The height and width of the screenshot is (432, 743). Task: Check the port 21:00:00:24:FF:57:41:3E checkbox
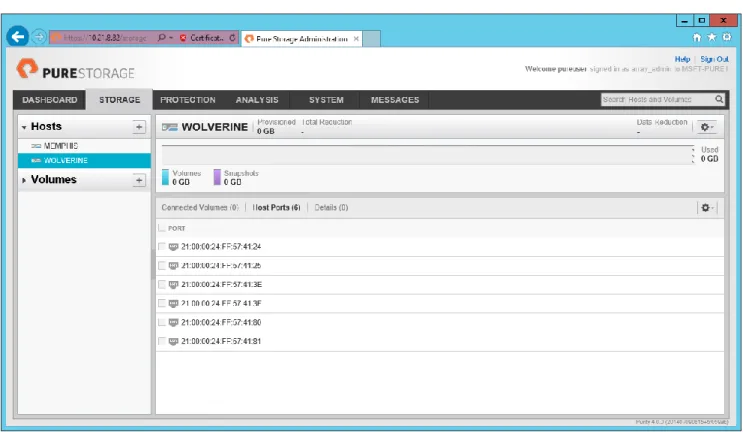tap(162, 284)
